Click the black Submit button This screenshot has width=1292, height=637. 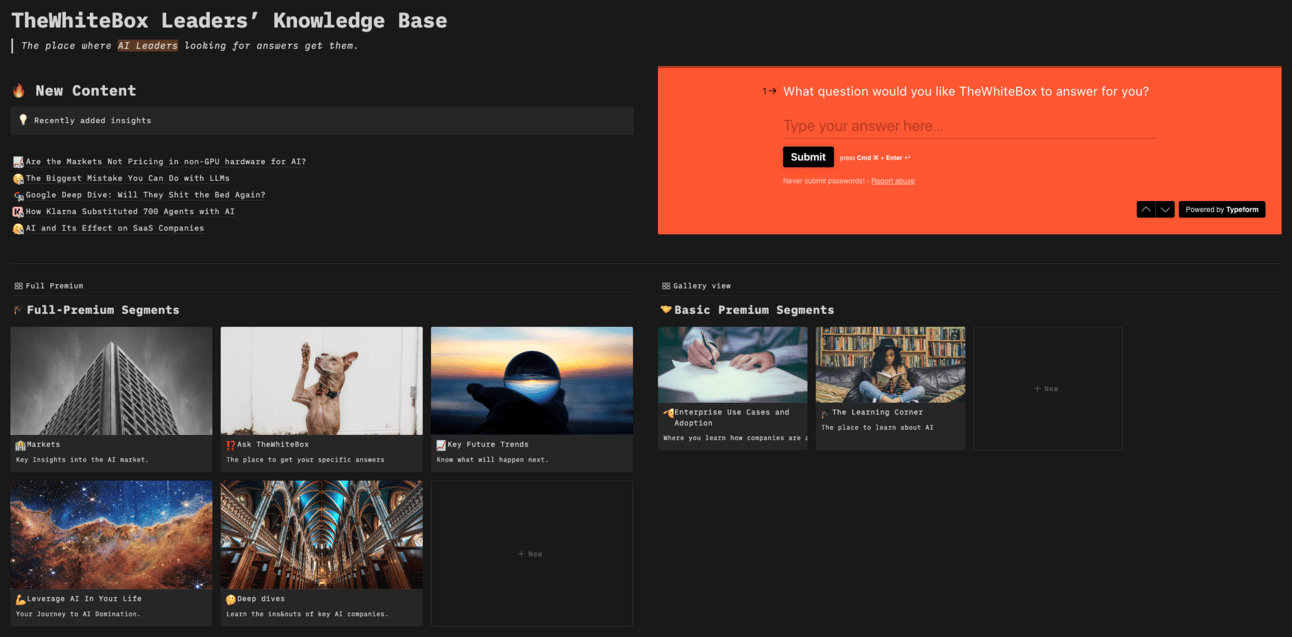click(808, 157)
